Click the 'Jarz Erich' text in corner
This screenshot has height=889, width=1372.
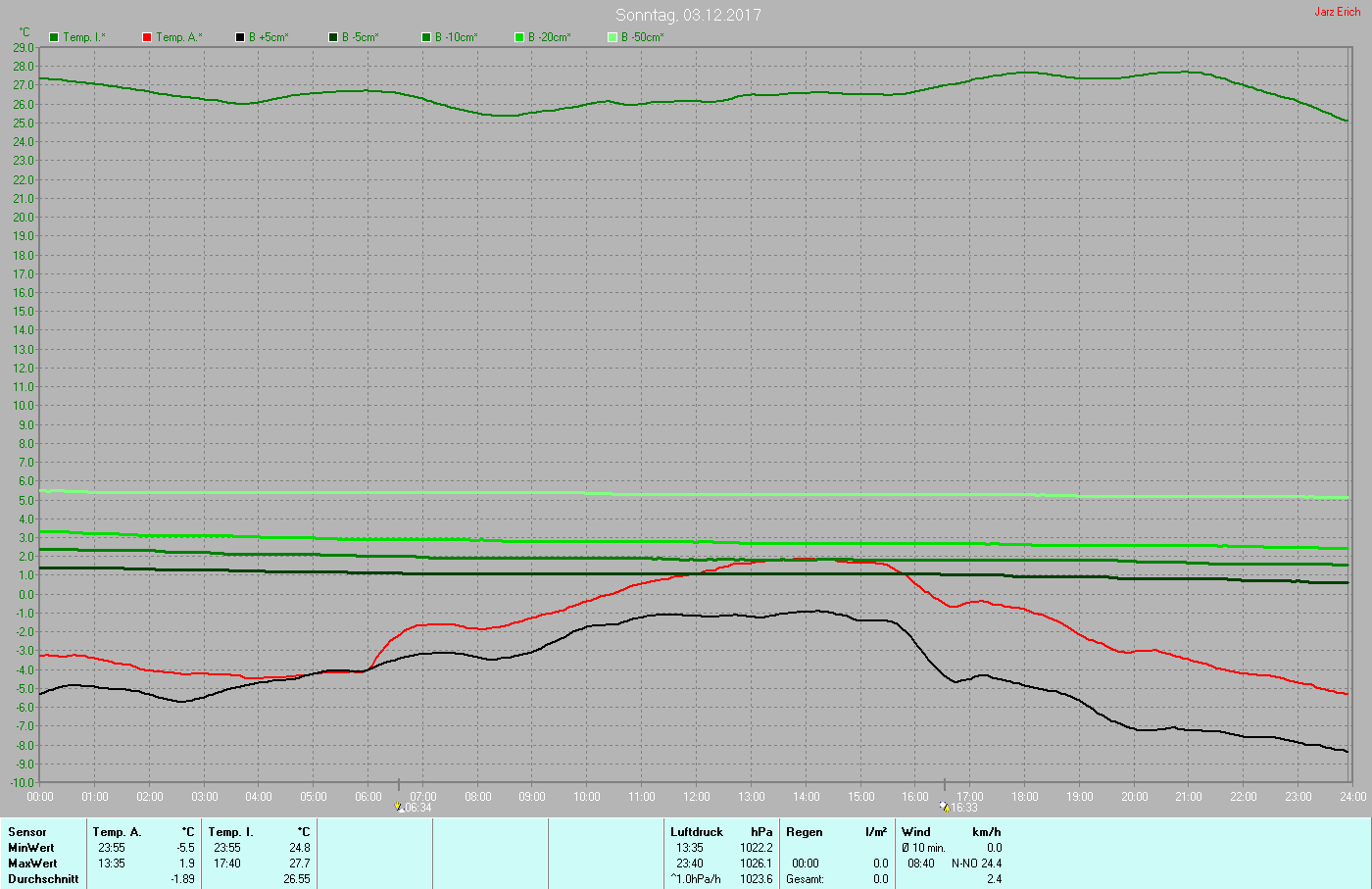(x=1337, y=12)
